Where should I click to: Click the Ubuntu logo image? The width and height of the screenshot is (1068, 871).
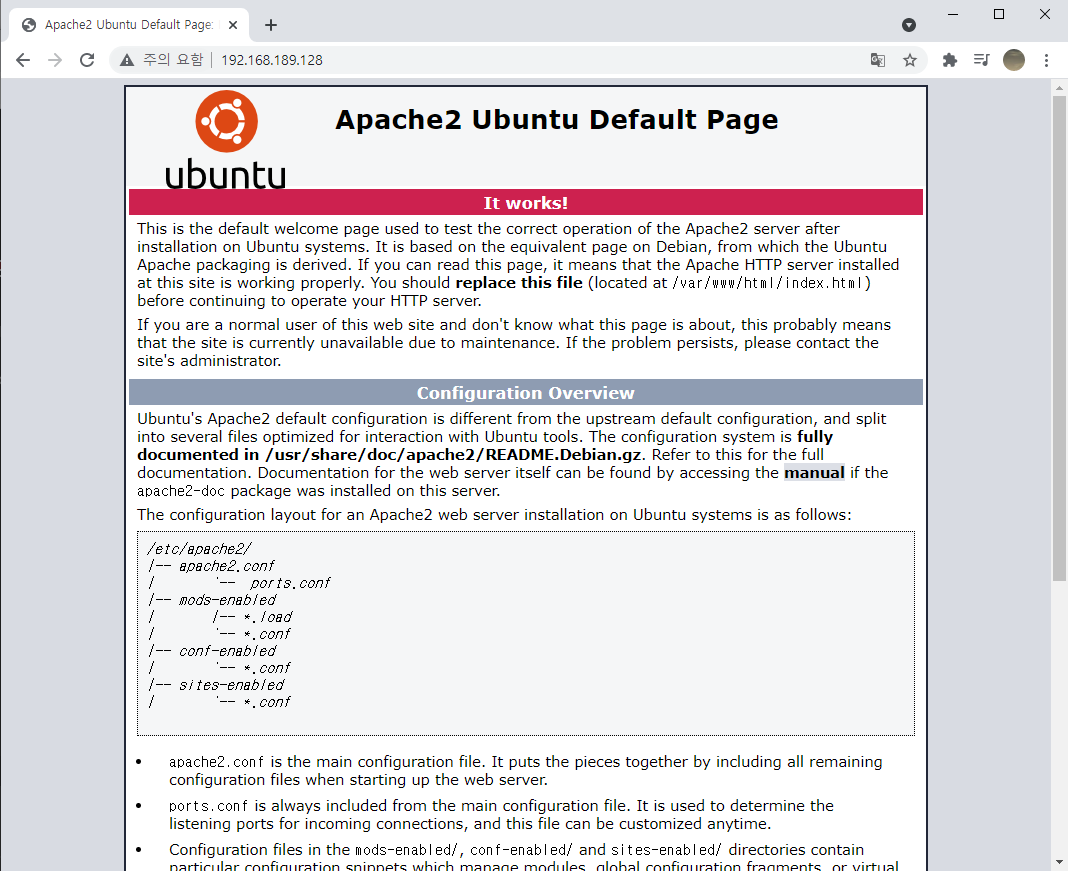pos(225,140)
